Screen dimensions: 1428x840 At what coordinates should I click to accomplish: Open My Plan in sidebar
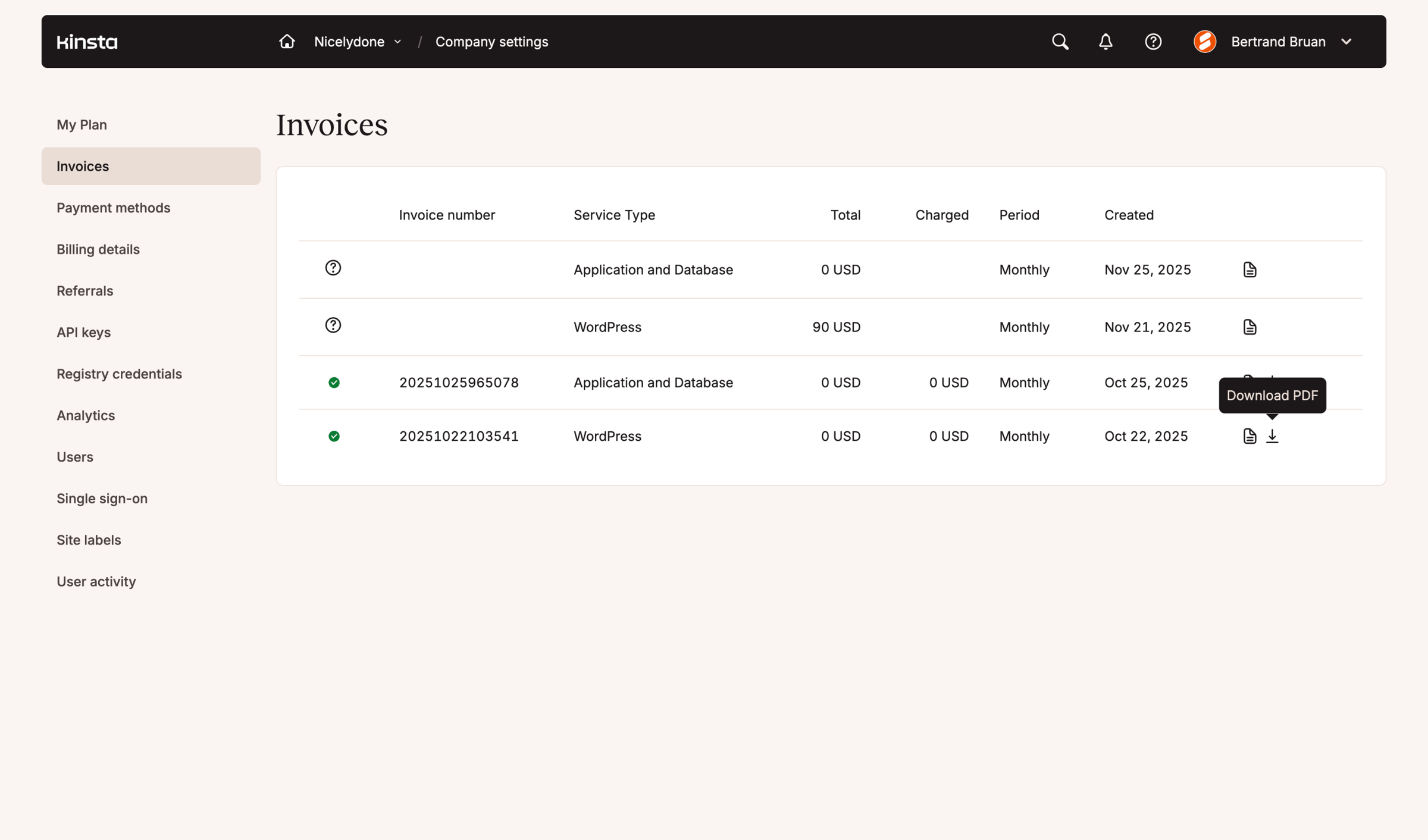tap(151, 124)
